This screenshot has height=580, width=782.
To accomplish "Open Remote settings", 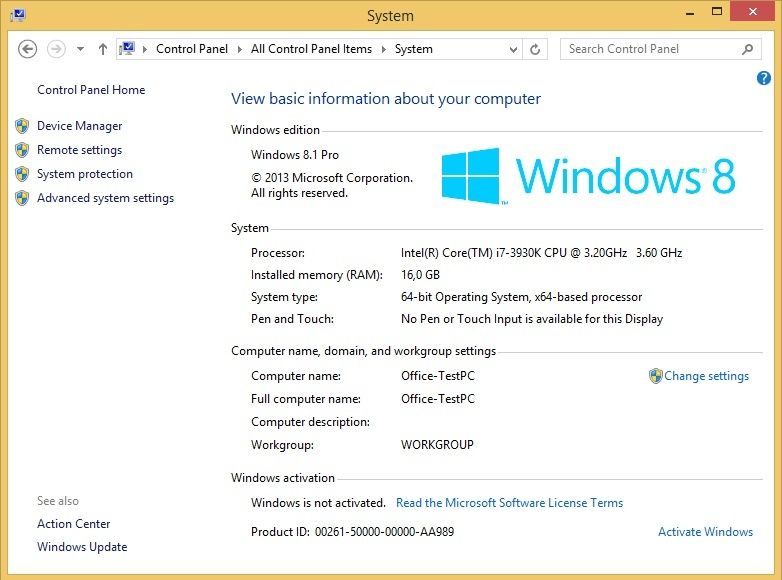I will (x=79, y=150).
